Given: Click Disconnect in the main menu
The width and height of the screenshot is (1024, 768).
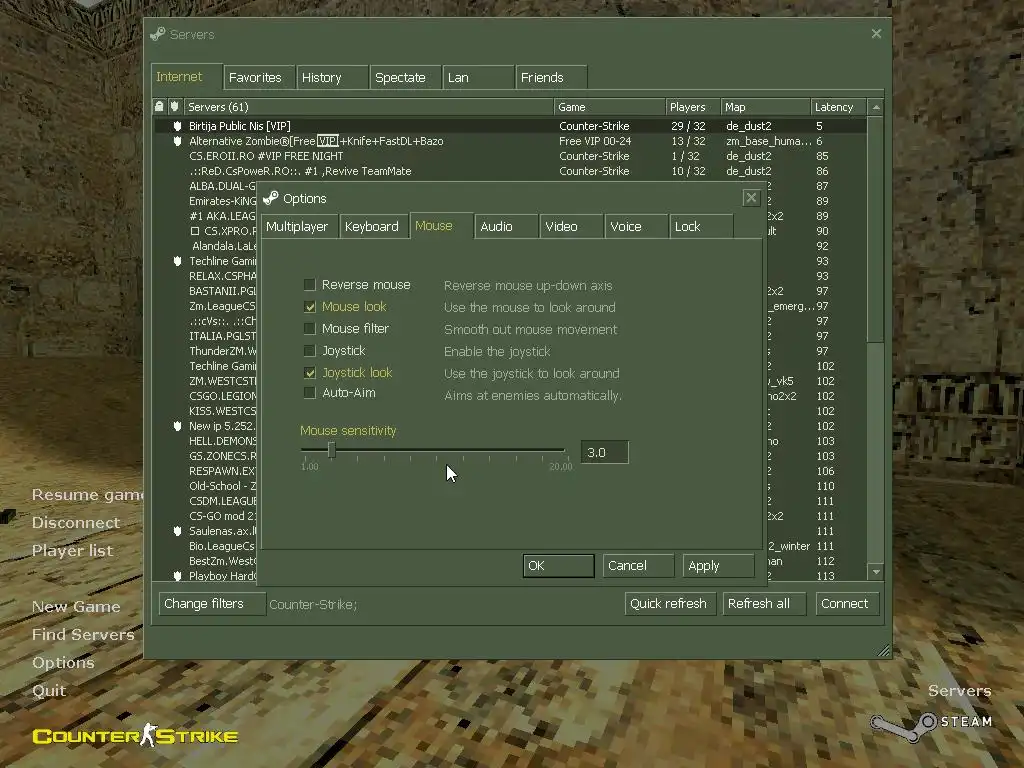Looking at the screenshot, I should (76, 522).
